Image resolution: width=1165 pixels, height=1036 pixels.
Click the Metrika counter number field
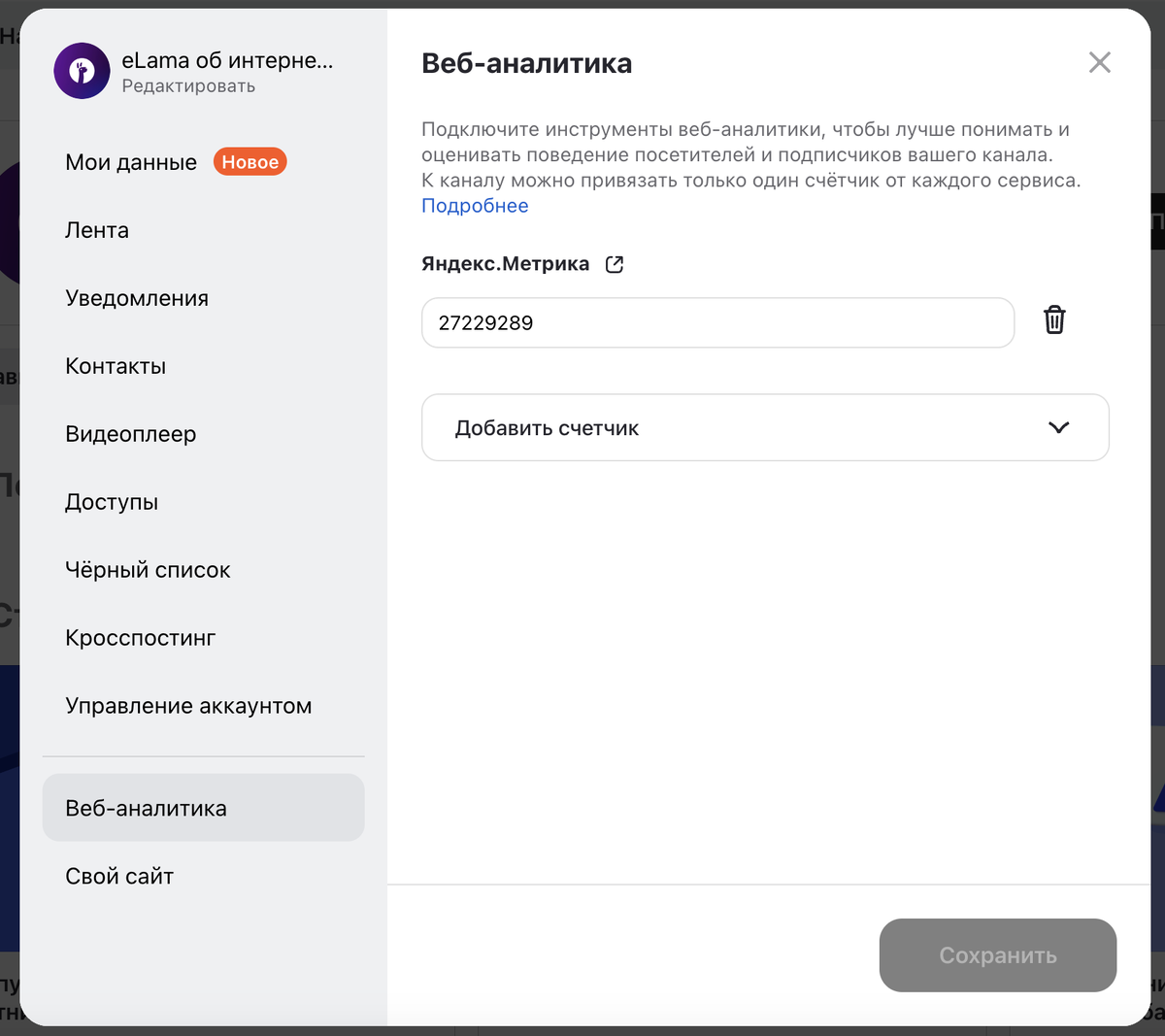pos(717,322)
